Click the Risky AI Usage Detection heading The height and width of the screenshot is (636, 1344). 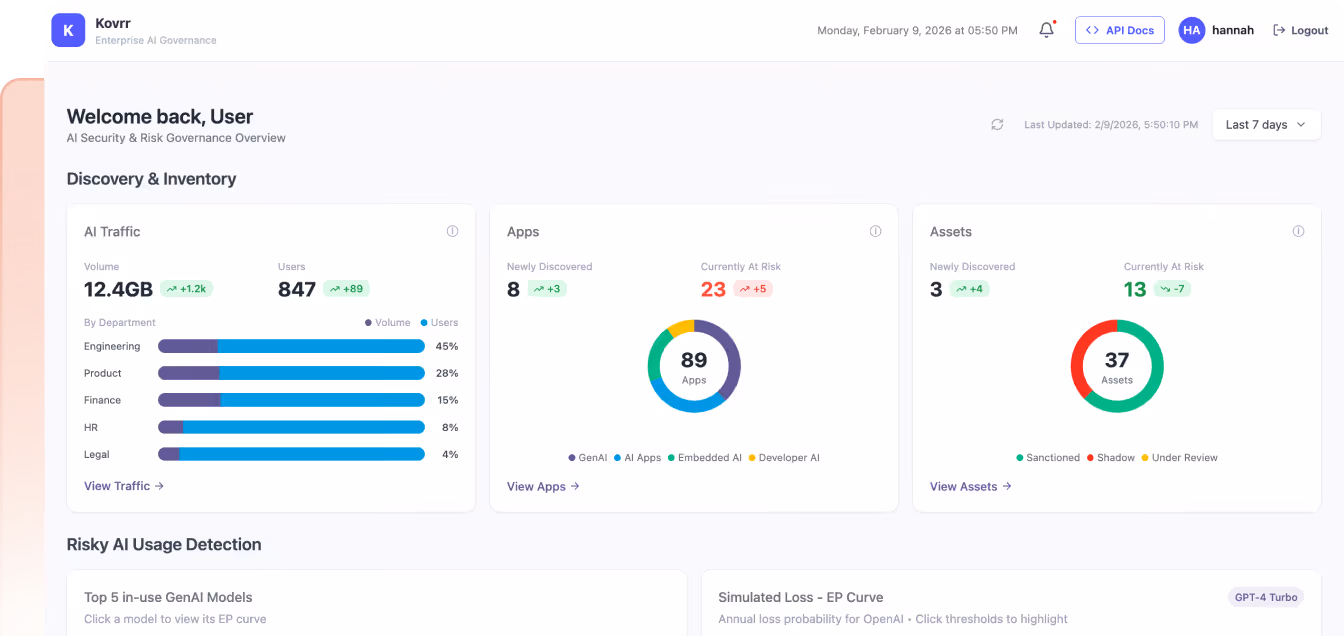point(164,545)
